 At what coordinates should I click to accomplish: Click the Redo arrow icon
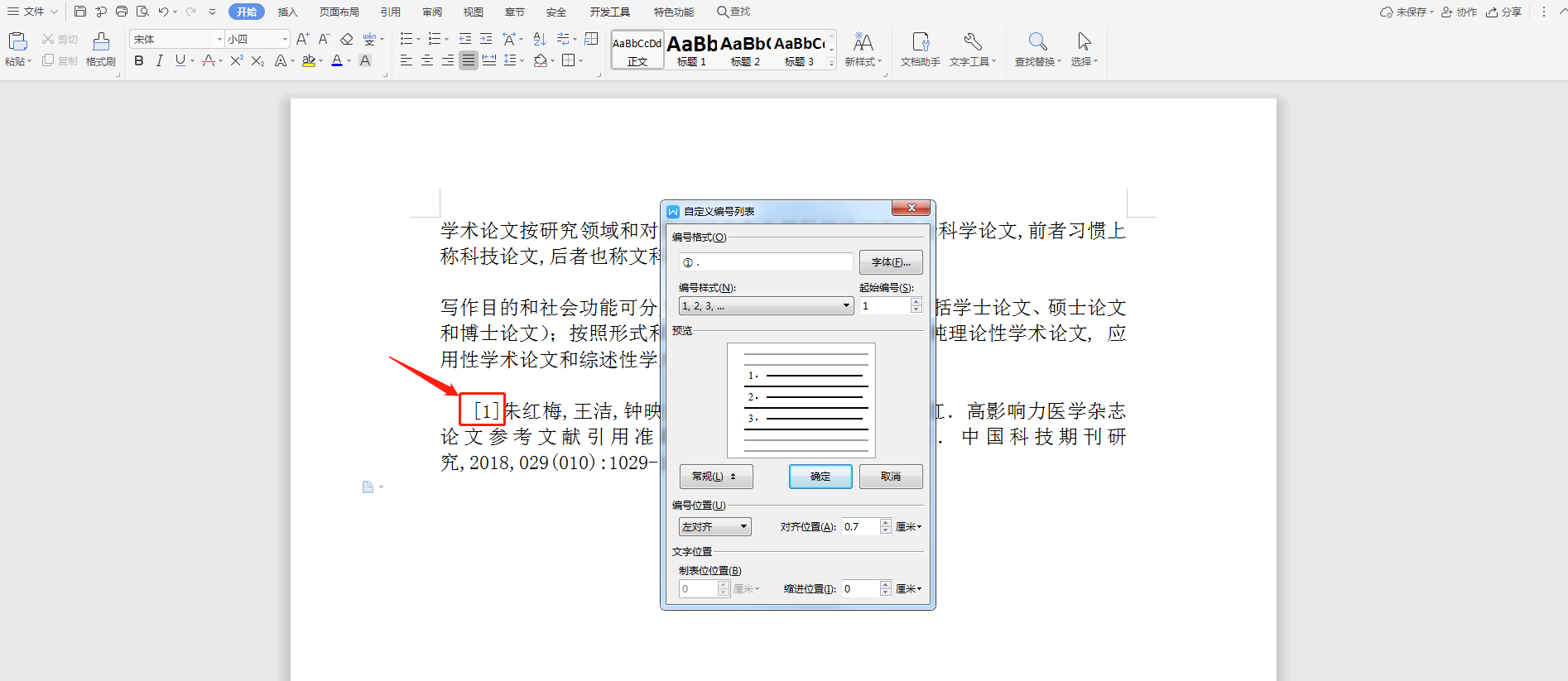190,12
